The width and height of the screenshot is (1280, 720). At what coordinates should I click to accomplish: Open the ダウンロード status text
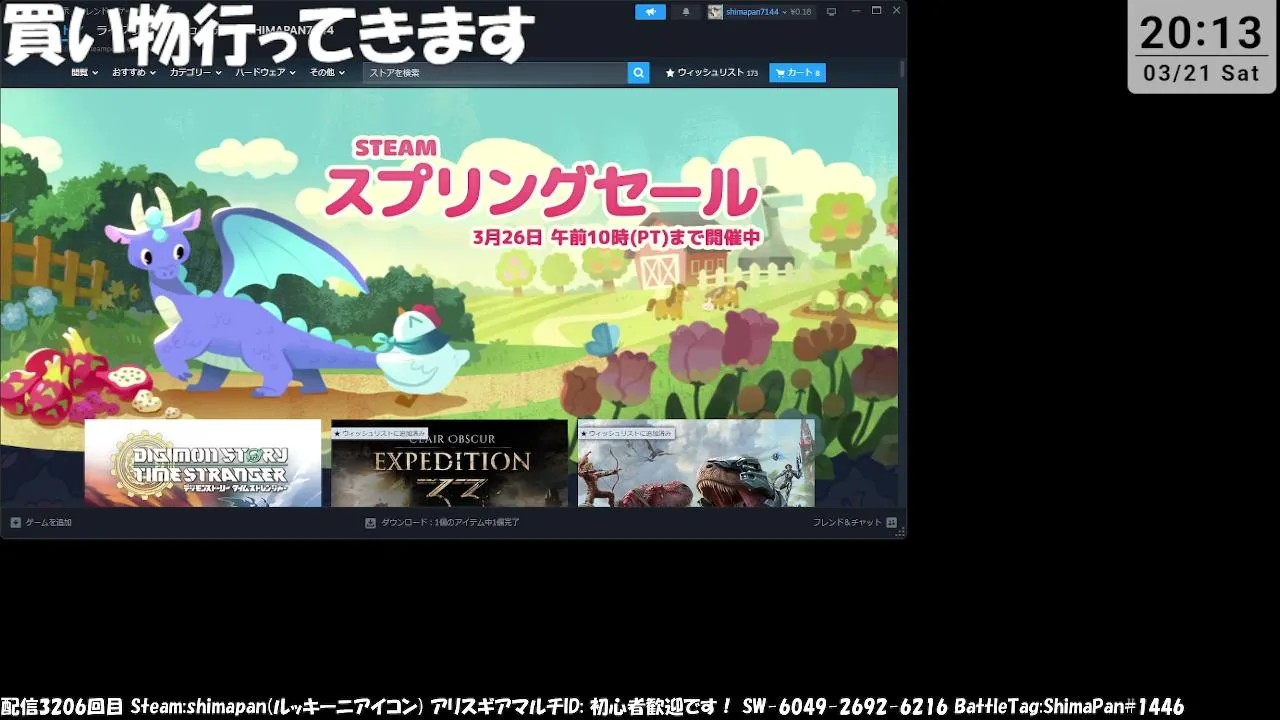tap(450, 523)
